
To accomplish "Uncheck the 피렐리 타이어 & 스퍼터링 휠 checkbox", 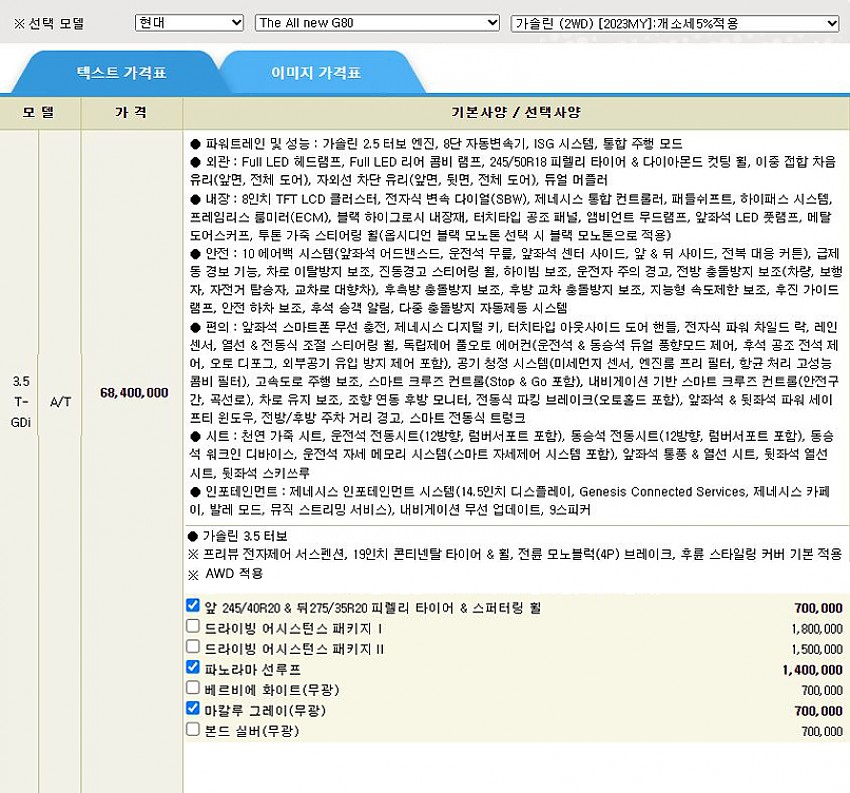I will [x=193, y=606].
